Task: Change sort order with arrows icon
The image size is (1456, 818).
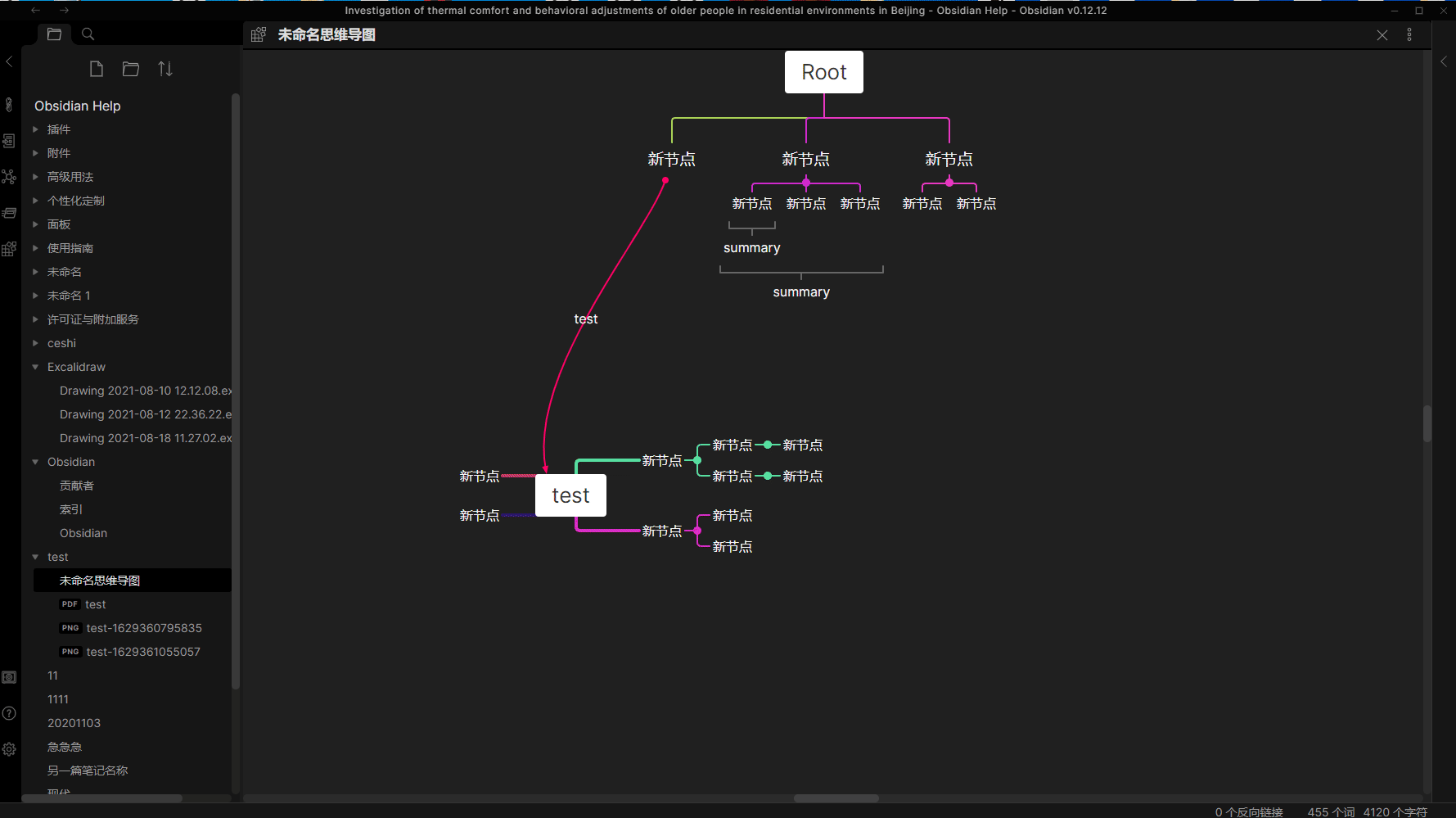Action: click(165, 69)
